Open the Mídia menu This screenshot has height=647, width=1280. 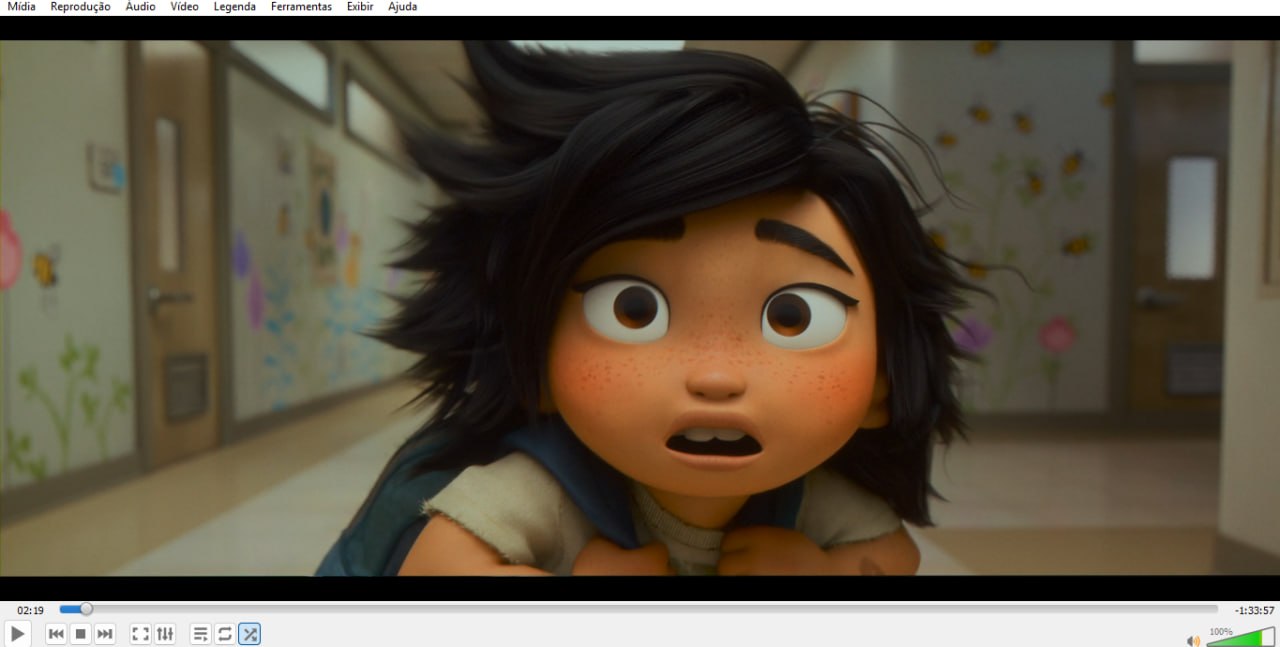21,7
